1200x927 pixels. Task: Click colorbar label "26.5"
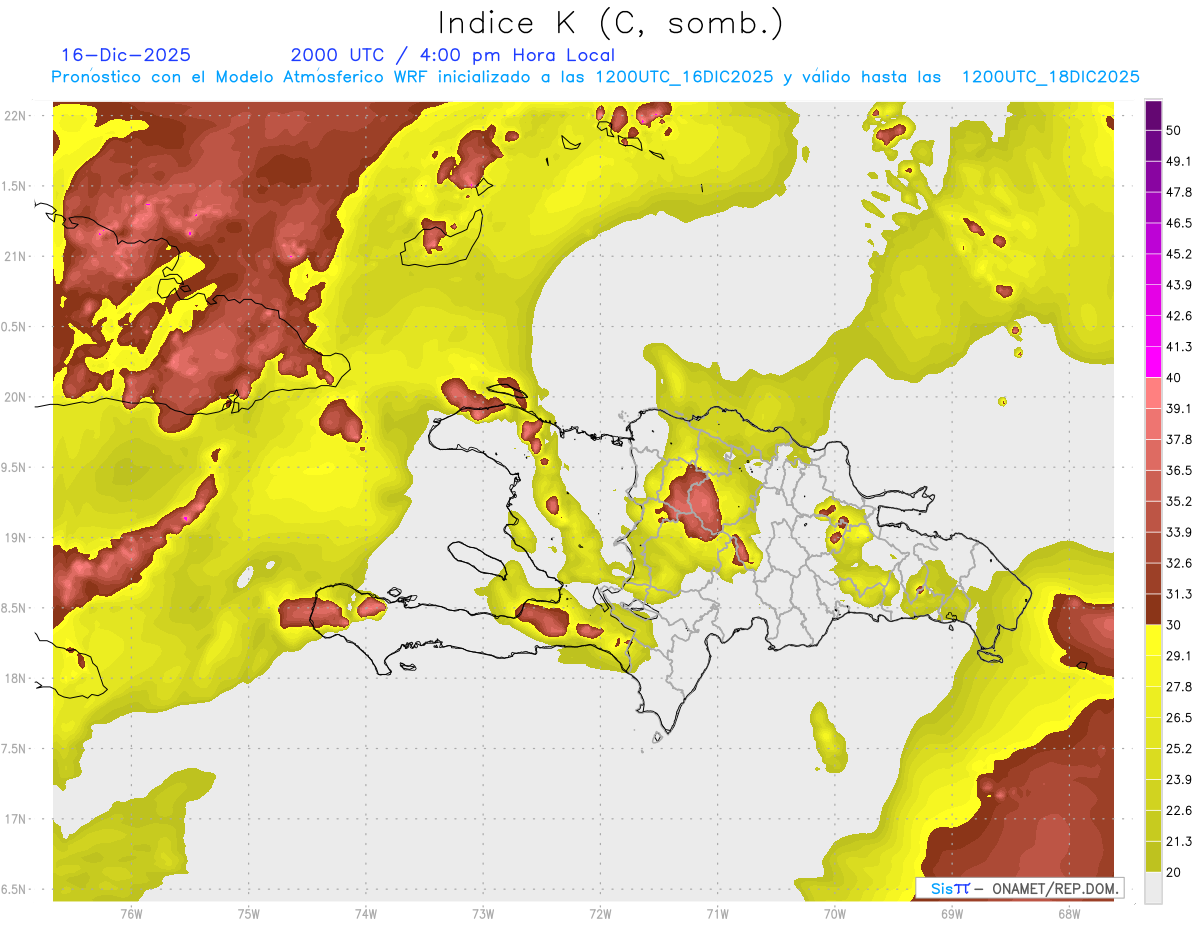(1179, 717)
